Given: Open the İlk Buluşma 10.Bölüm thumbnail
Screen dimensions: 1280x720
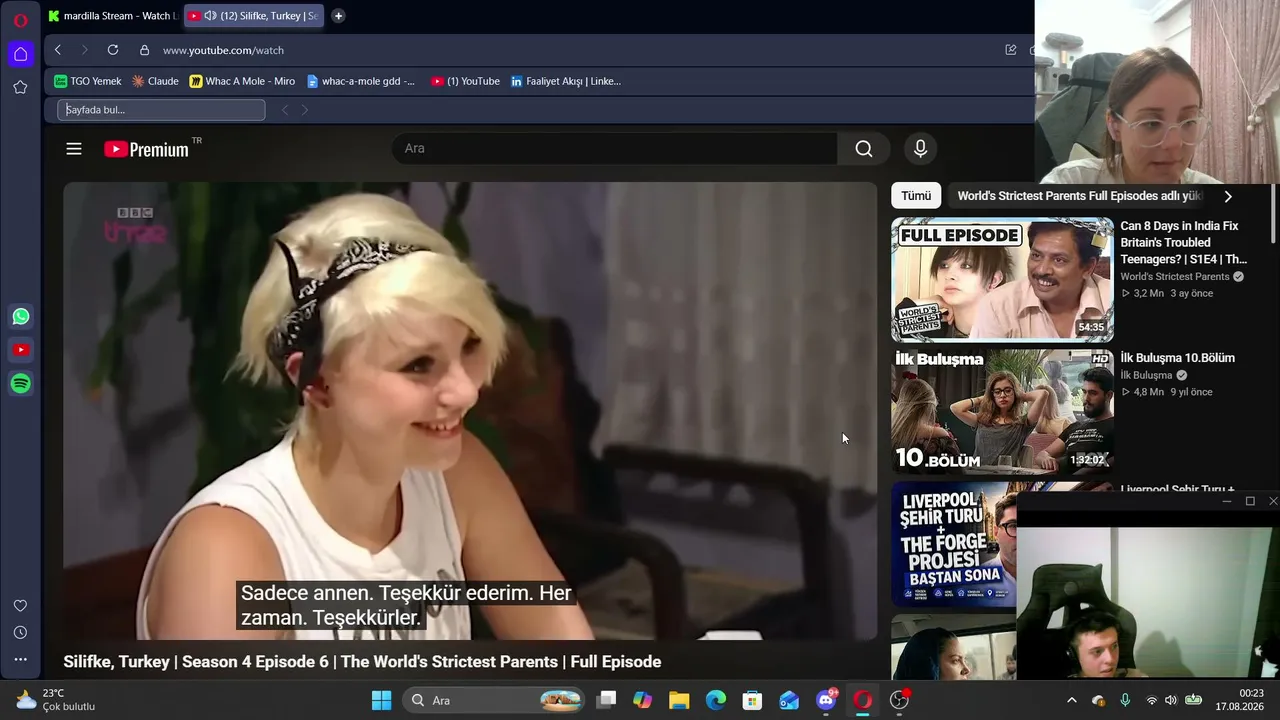Looking at the screenshot, I should (1002, 411).
